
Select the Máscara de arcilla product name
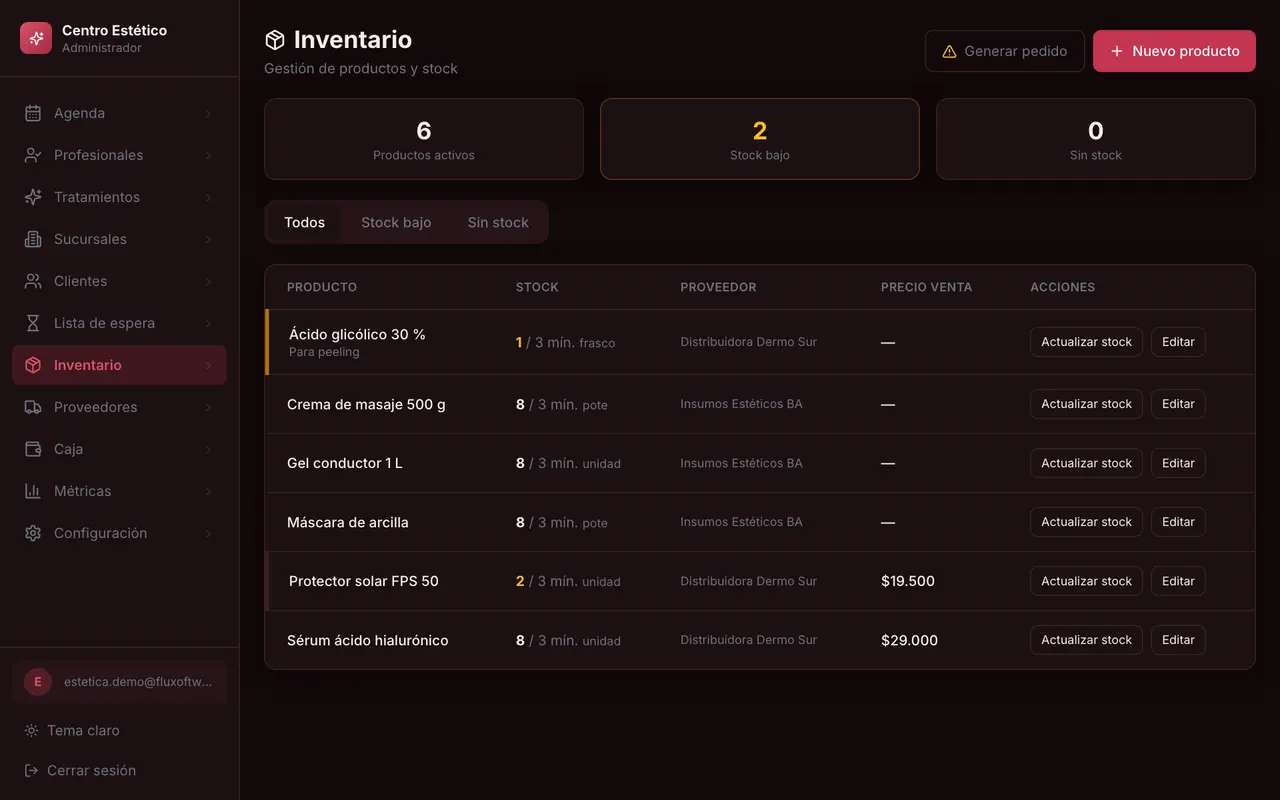coord(348,522)
